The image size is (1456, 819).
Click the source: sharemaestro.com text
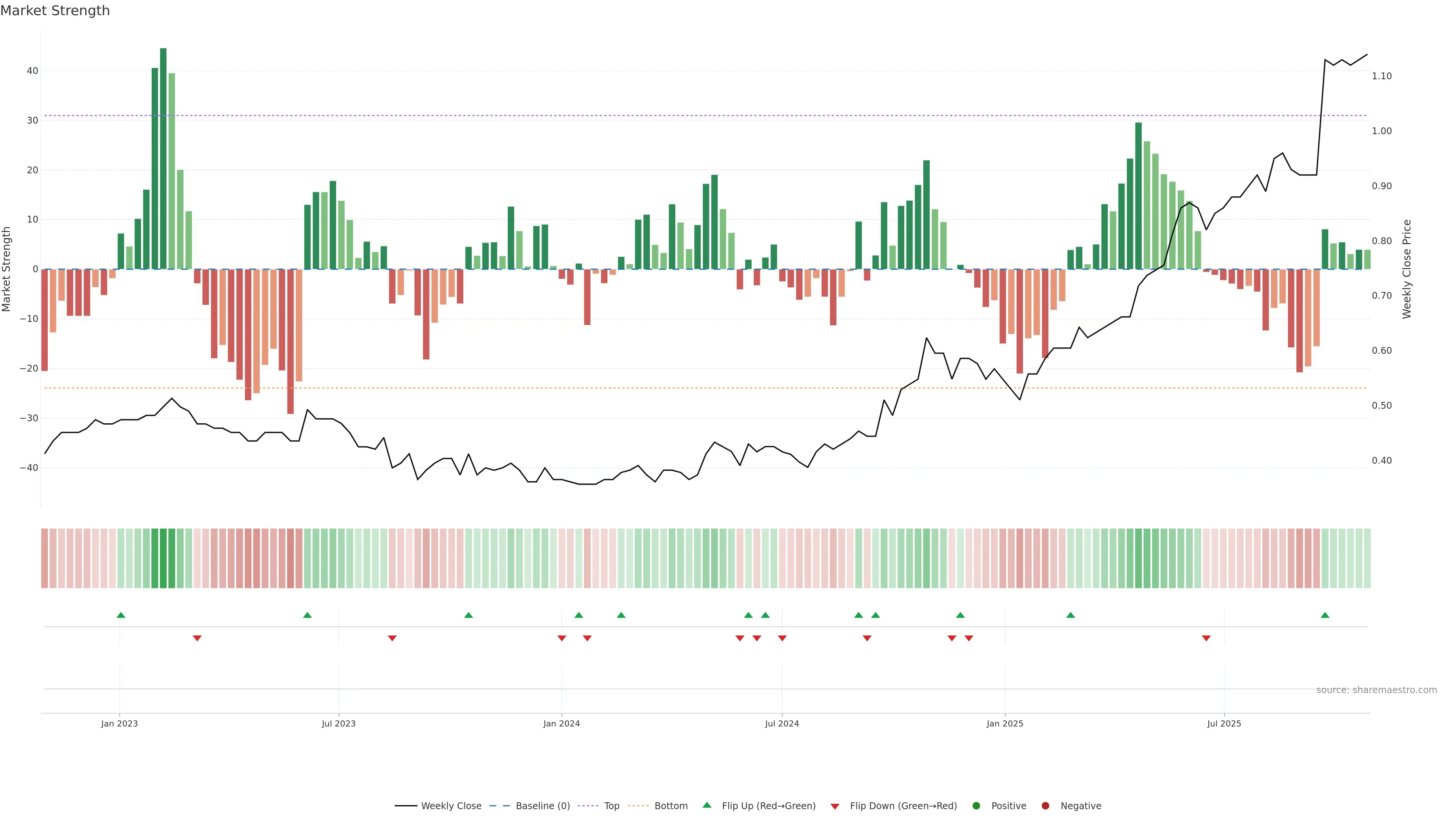(x=1376, y=690)
